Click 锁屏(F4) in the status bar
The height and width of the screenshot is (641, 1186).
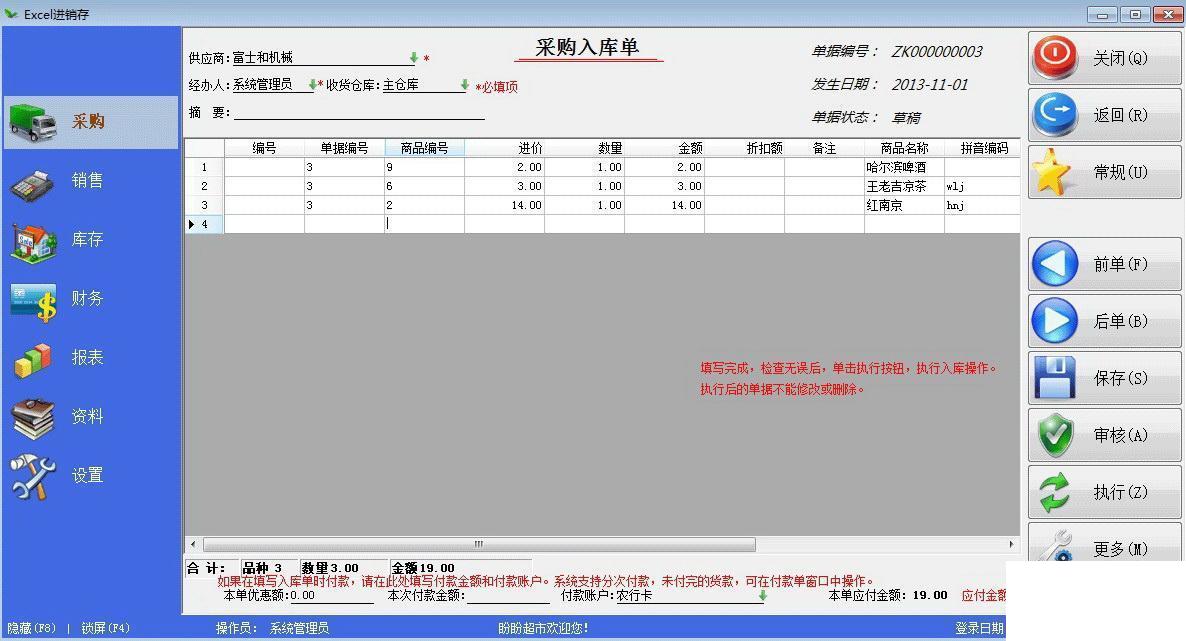click(106, 628)
